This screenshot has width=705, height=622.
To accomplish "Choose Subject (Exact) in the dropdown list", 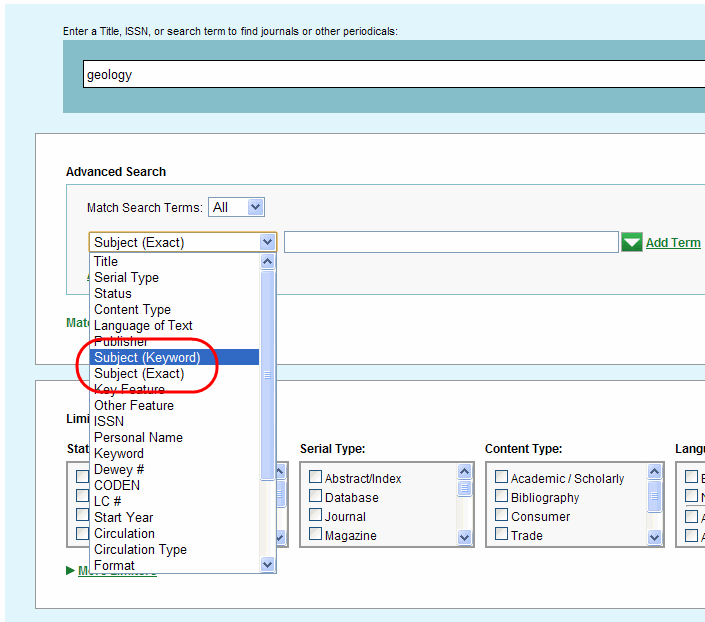I will pos(139,373).
